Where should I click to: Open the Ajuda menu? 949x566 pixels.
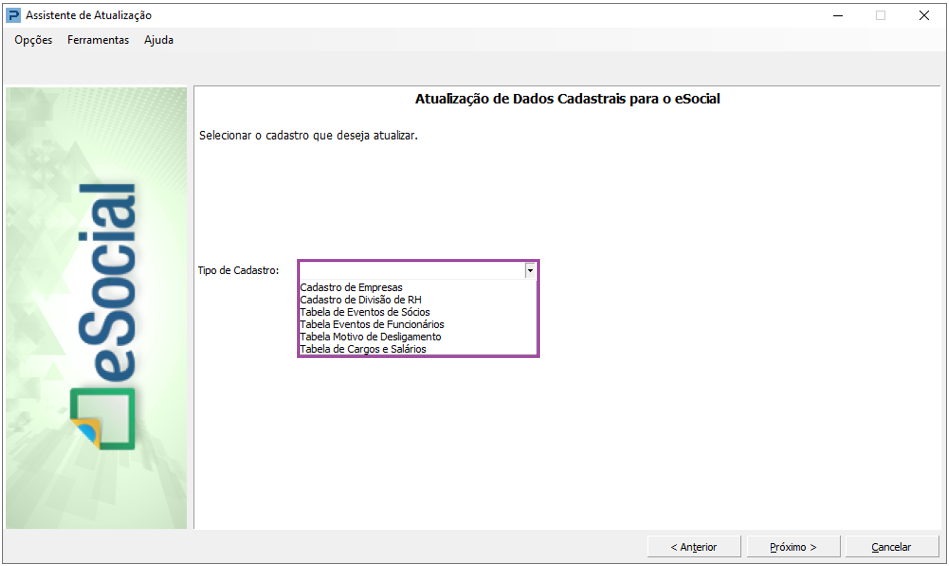click(159, 40)
